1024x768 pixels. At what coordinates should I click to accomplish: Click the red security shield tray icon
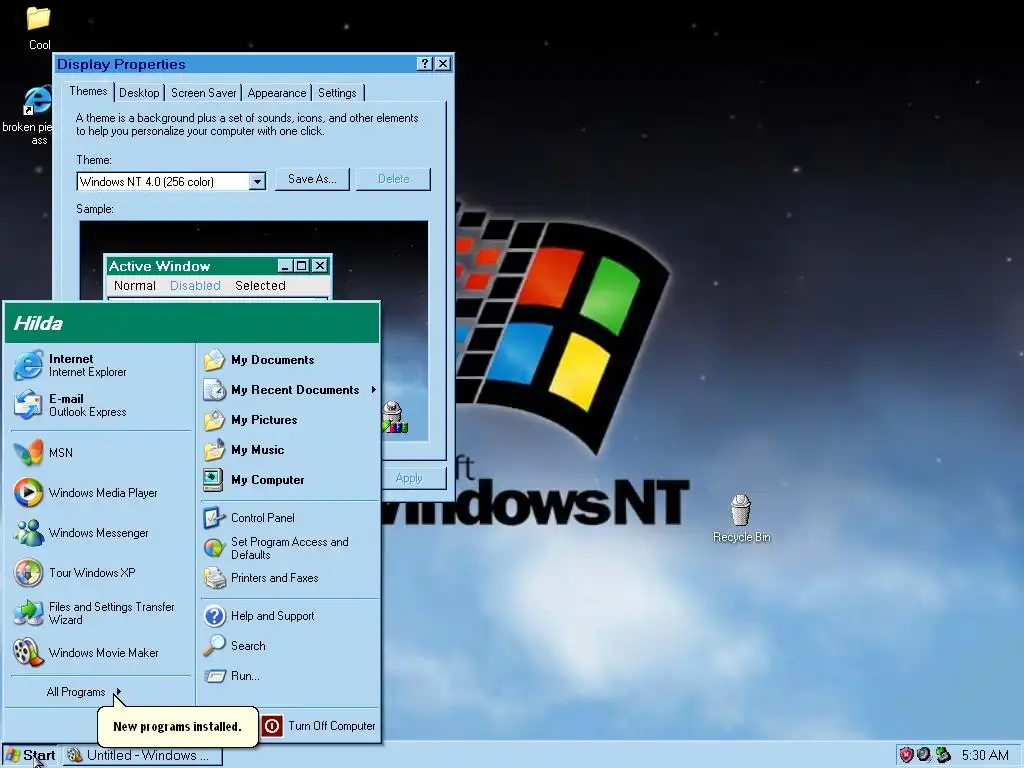[x=906, y=755]
